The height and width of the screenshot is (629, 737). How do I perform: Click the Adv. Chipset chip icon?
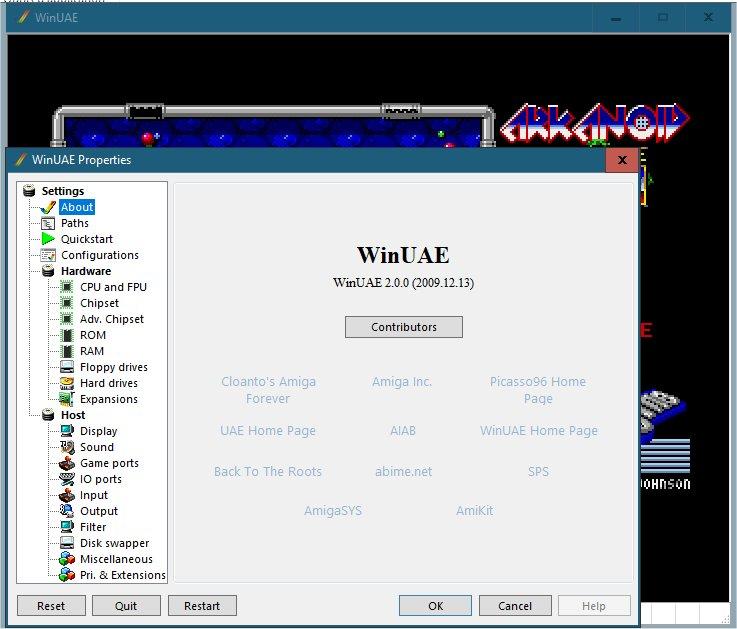coord(67,319)
